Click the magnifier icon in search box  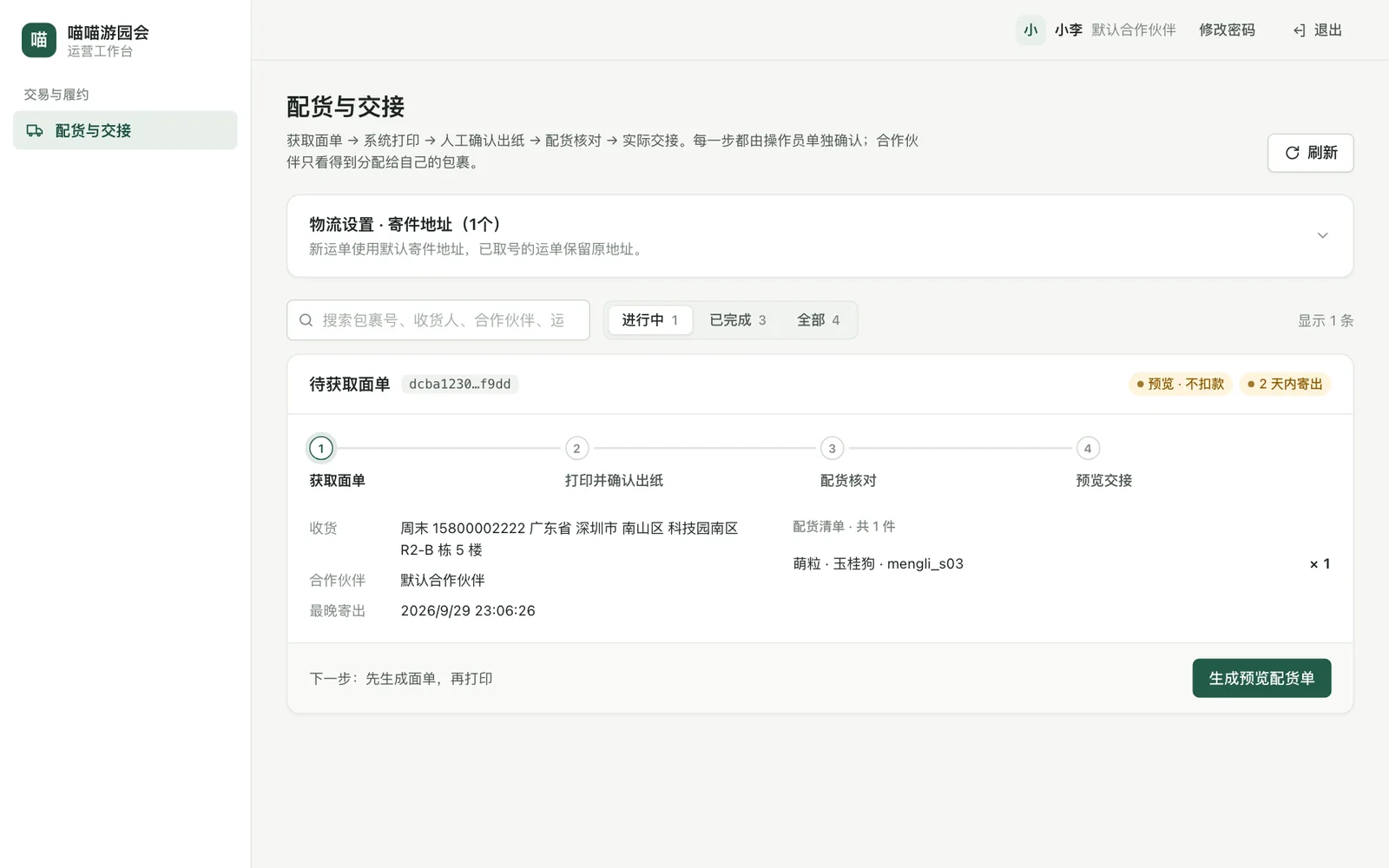[306, 320]
